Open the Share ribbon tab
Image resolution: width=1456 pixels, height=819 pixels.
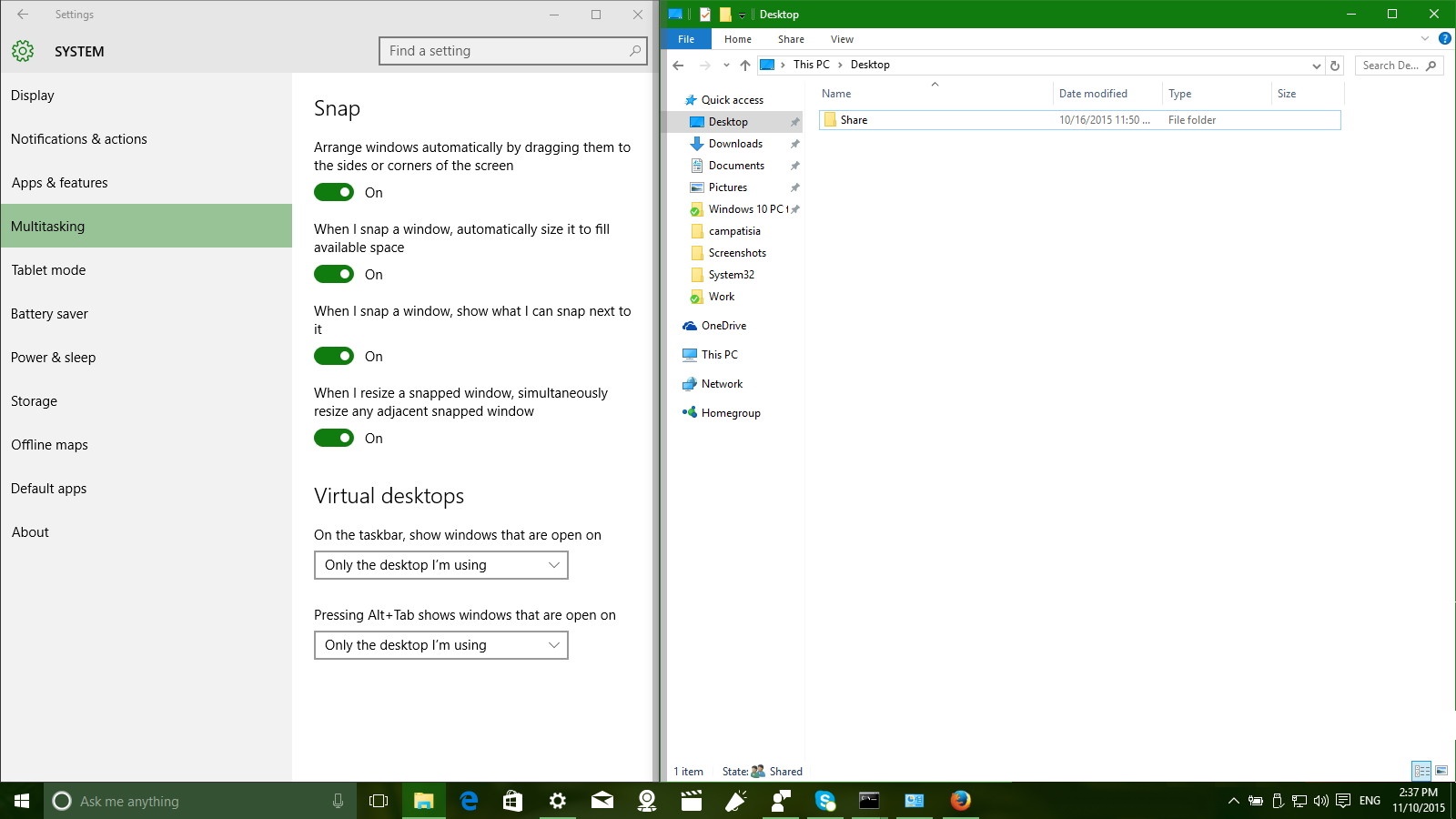pos(791,39)
